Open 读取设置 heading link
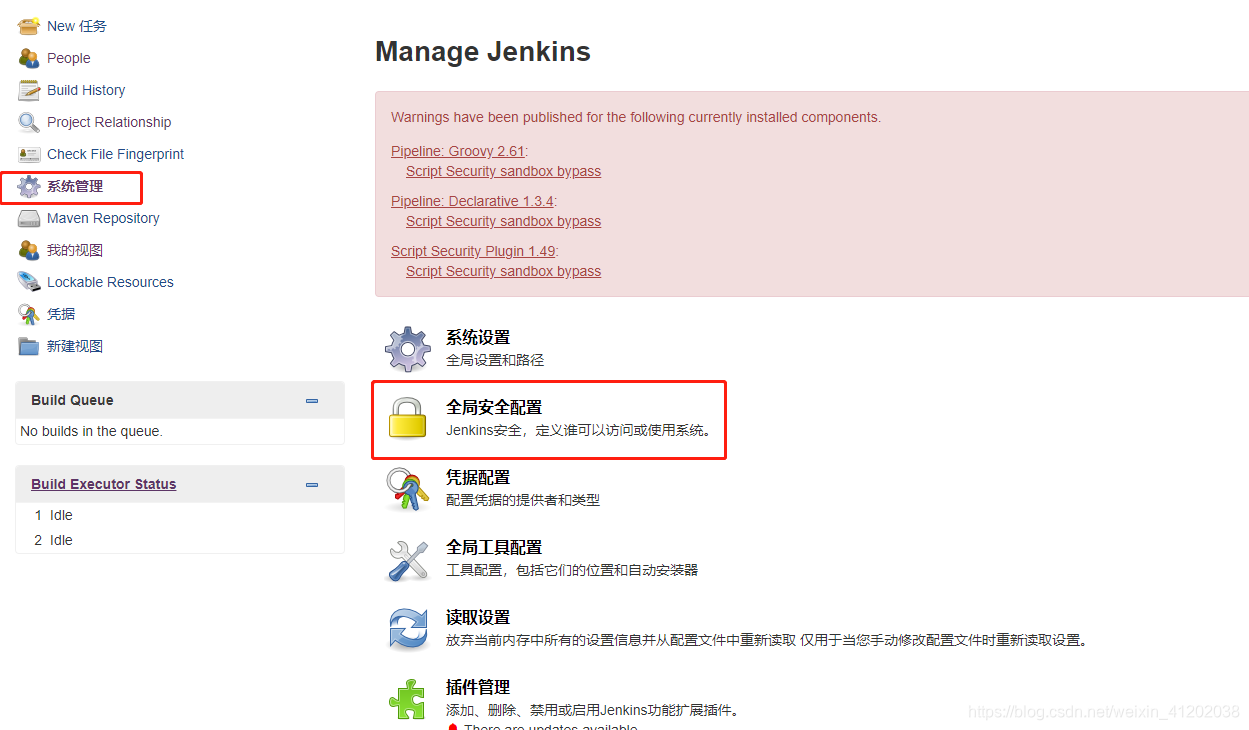 tap(478, 618)
